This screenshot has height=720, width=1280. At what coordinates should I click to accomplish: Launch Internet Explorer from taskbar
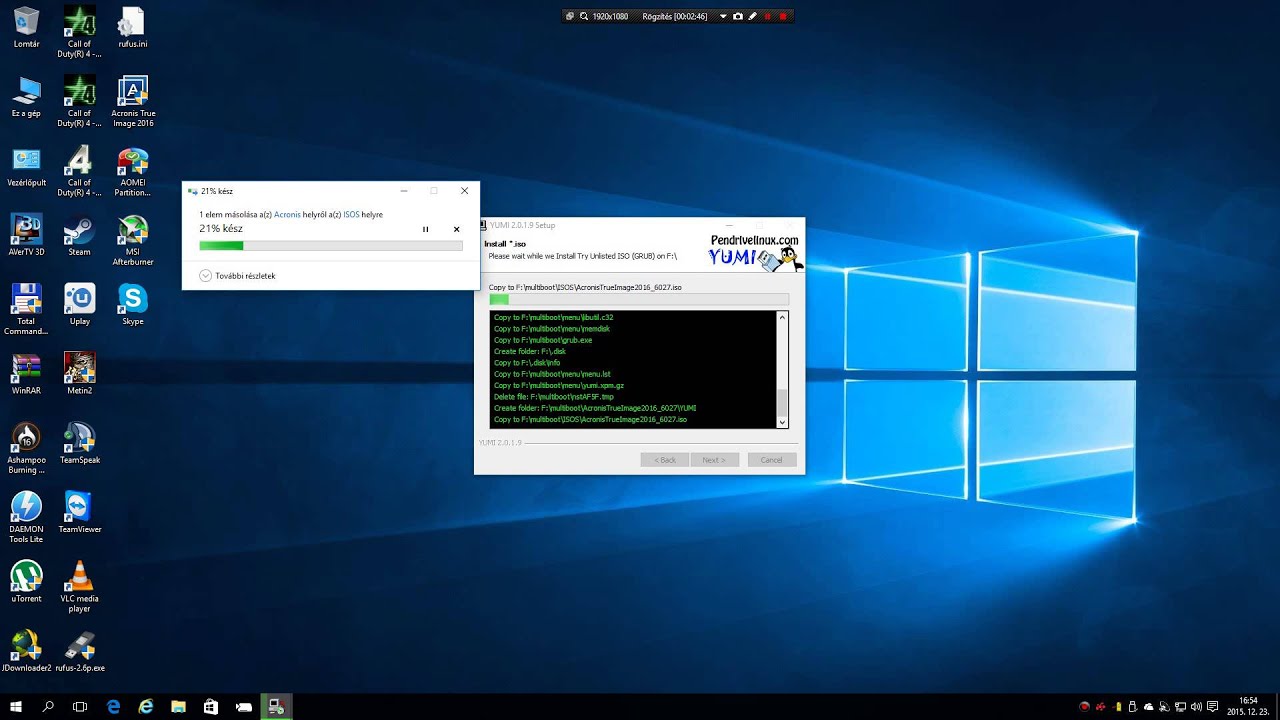pos(146,707)
